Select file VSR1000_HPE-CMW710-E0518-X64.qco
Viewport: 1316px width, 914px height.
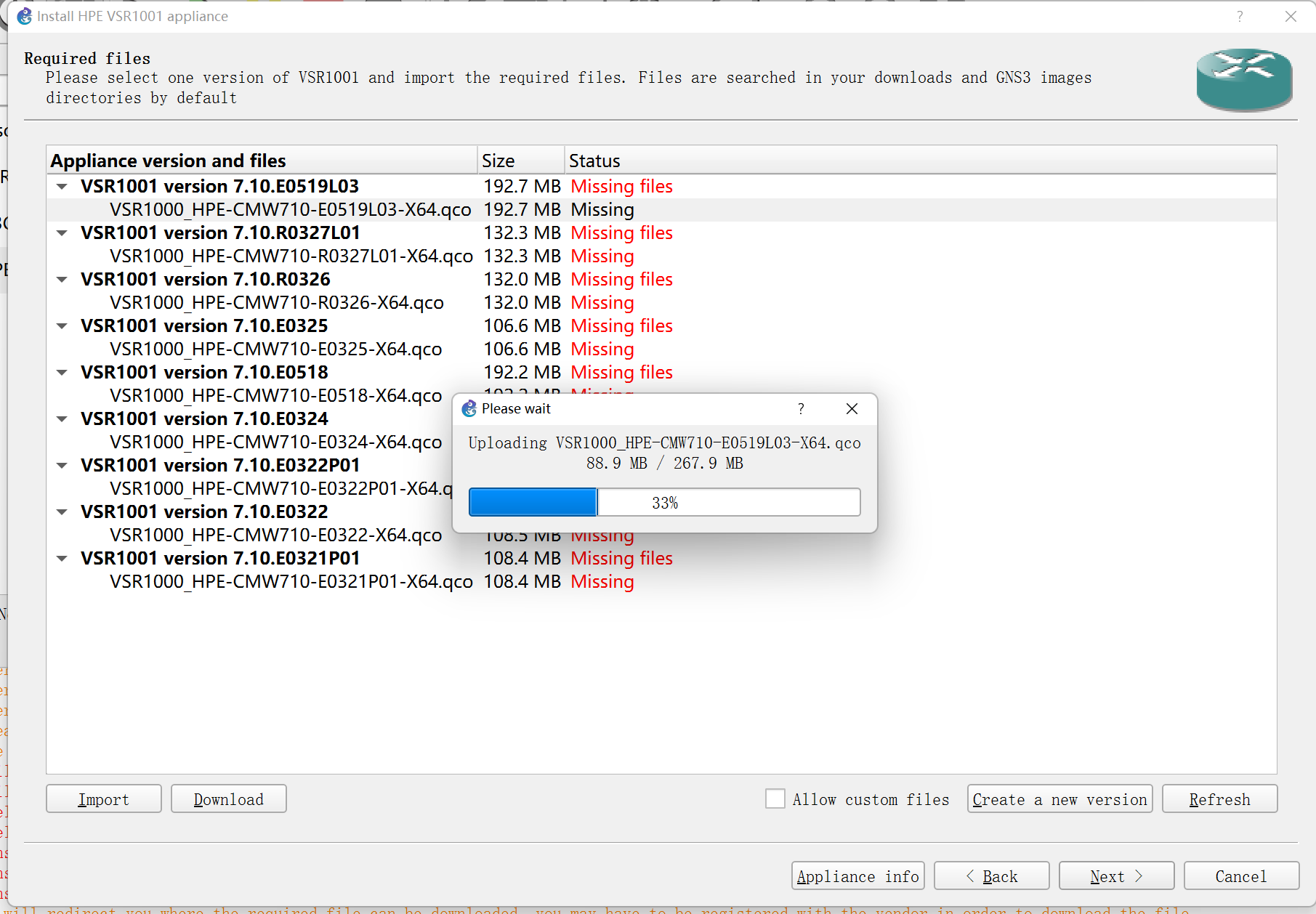pyautogui.click(x=276, y=396)
